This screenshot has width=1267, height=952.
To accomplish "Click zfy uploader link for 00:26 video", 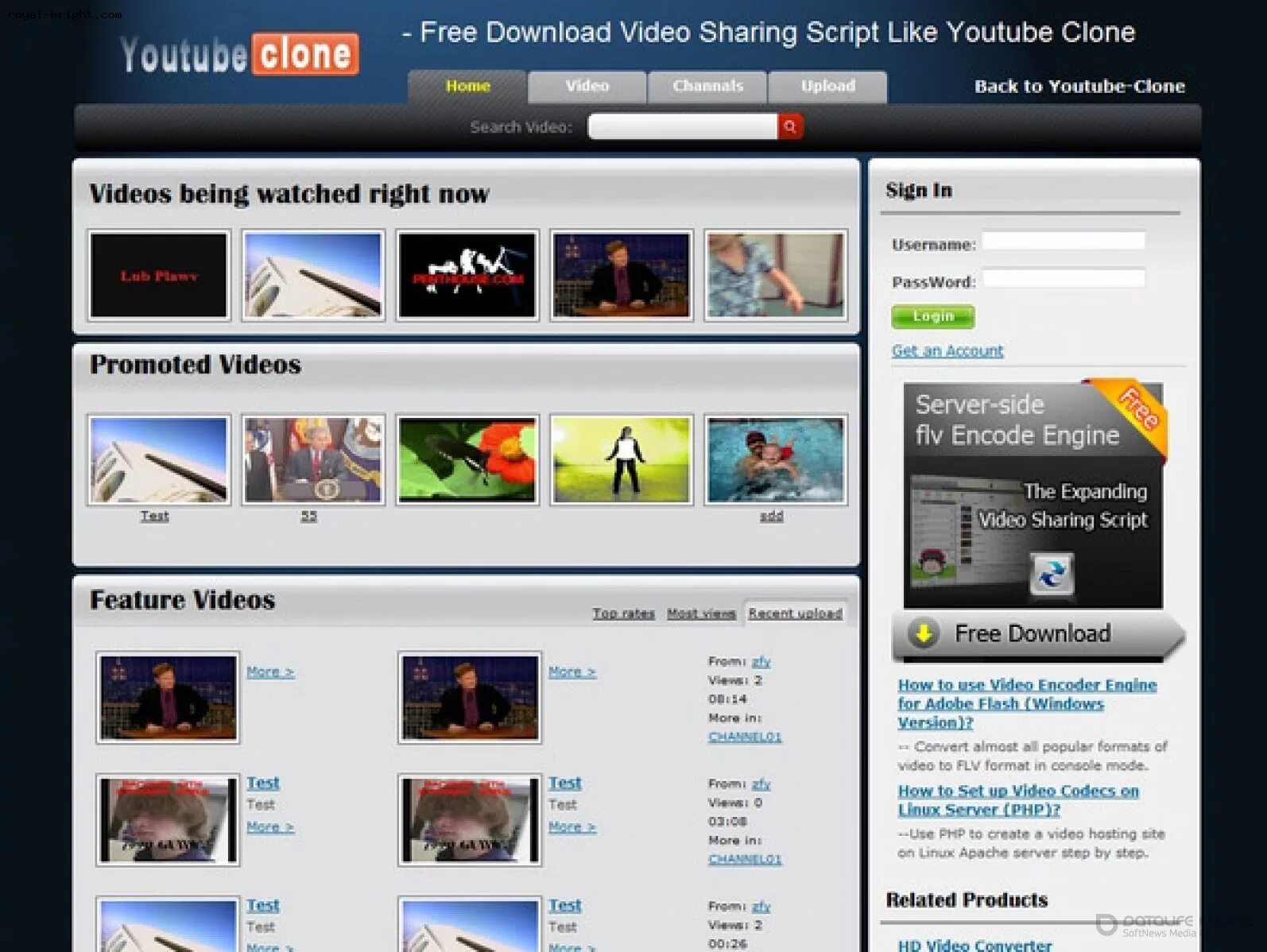I will (x=761, y=906).
